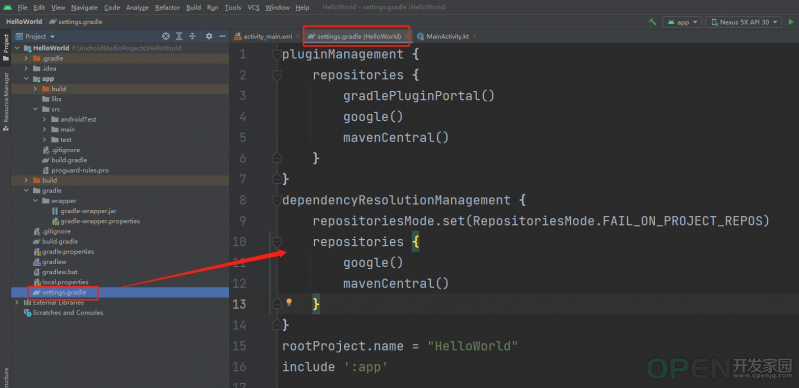
Task: Click the Select Opened File target icon
Action: (166, 36)
